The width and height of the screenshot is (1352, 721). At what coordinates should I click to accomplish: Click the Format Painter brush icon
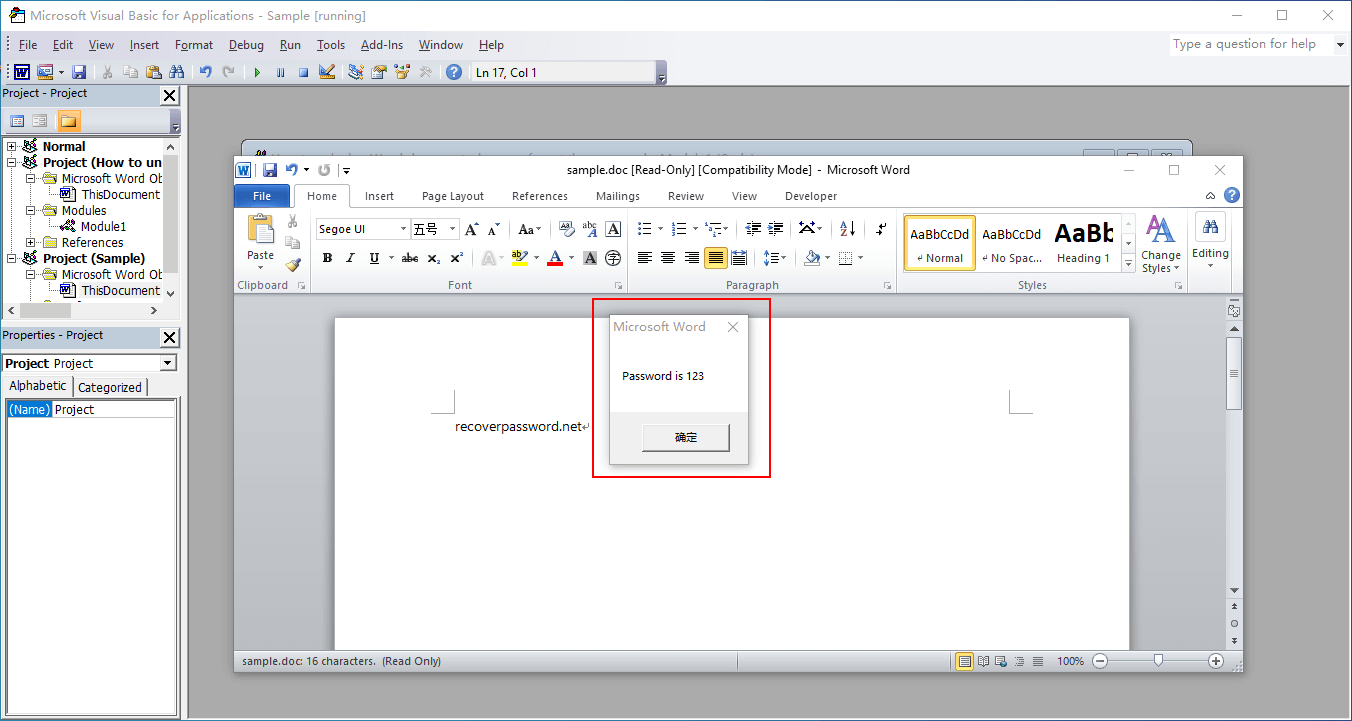[x=293, y=265]
